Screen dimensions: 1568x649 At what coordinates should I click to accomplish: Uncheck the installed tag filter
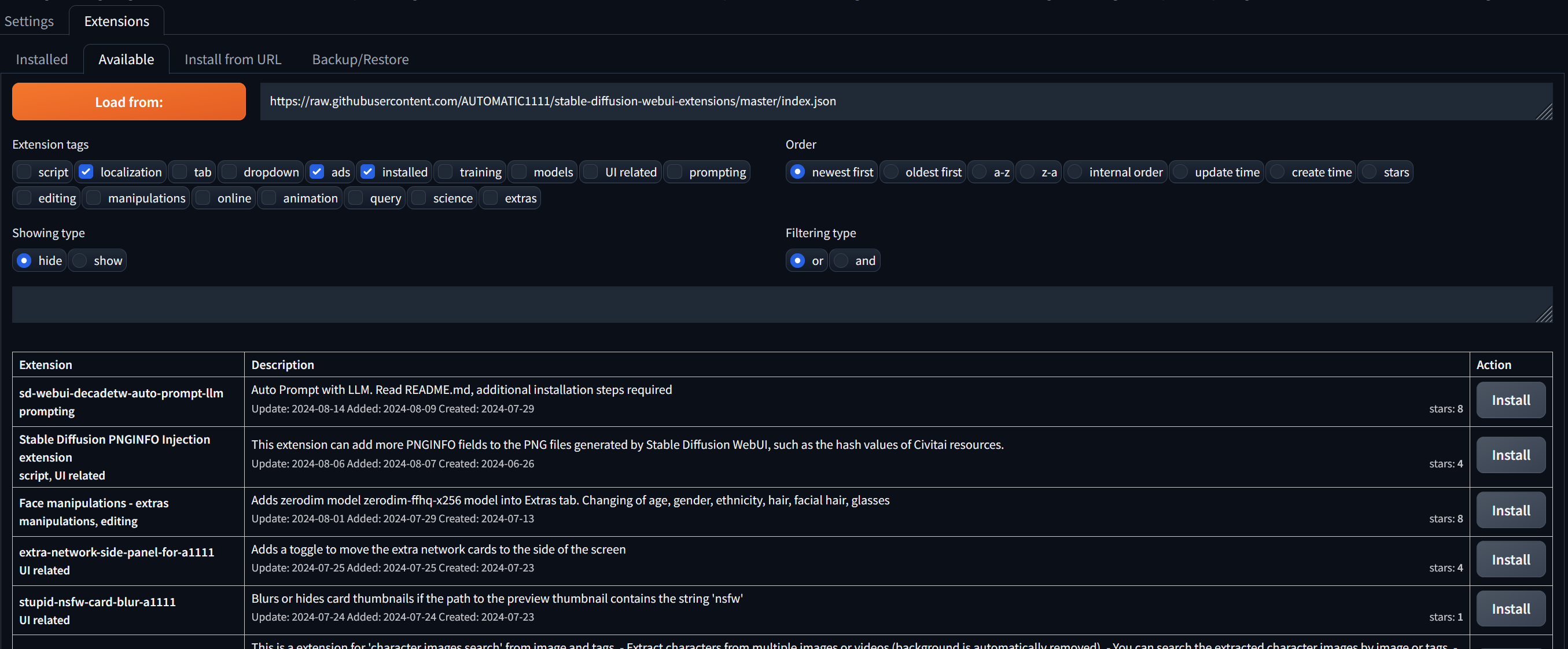click(367, 172)
